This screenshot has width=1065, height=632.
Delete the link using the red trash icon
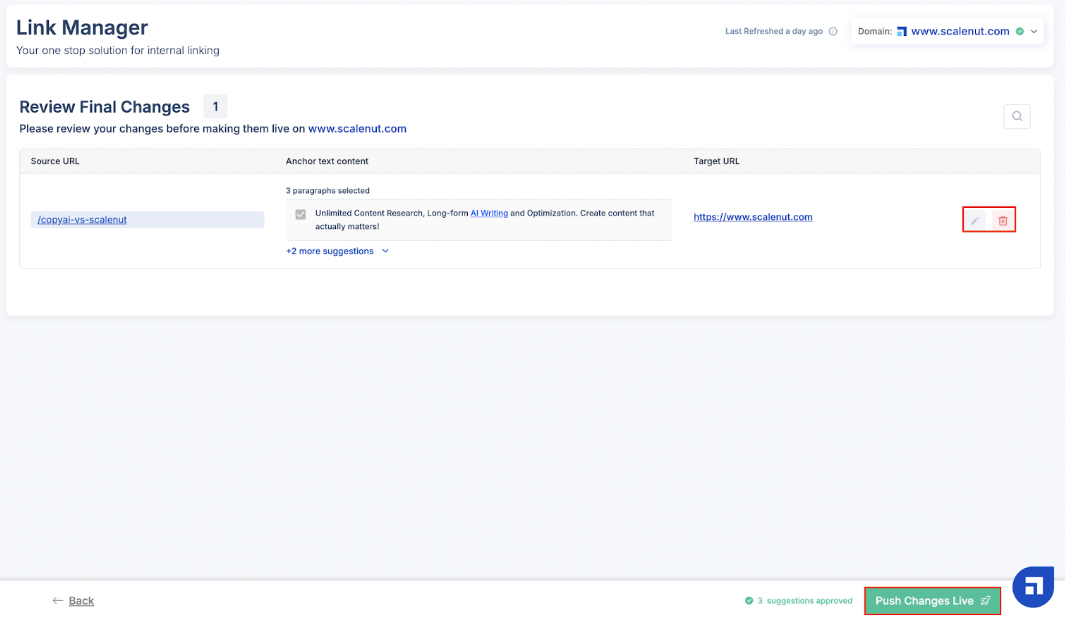click(1003, 220)
